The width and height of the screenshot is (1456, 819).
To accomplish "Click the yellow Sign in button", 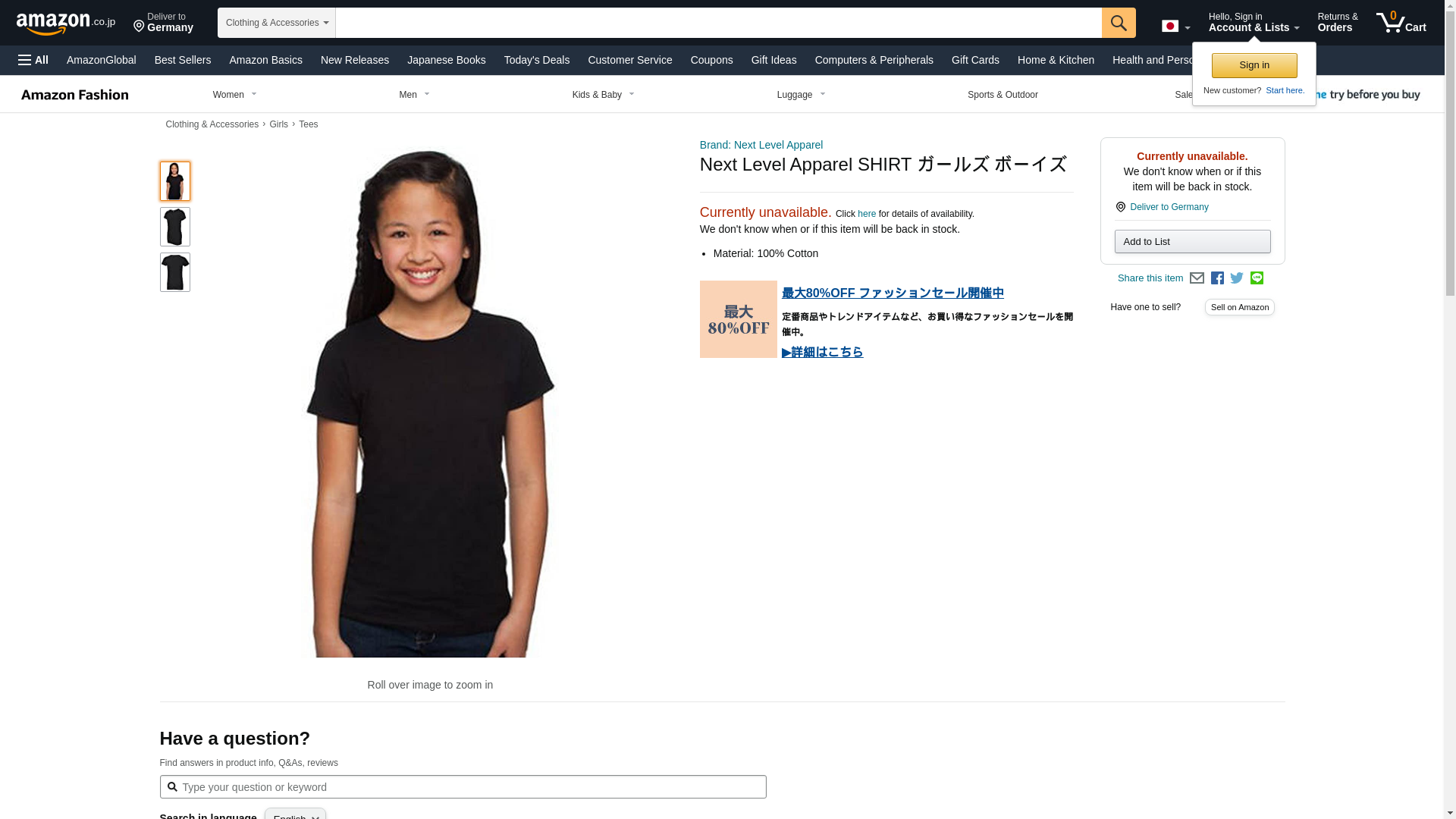I will [x=1254, y=65].
